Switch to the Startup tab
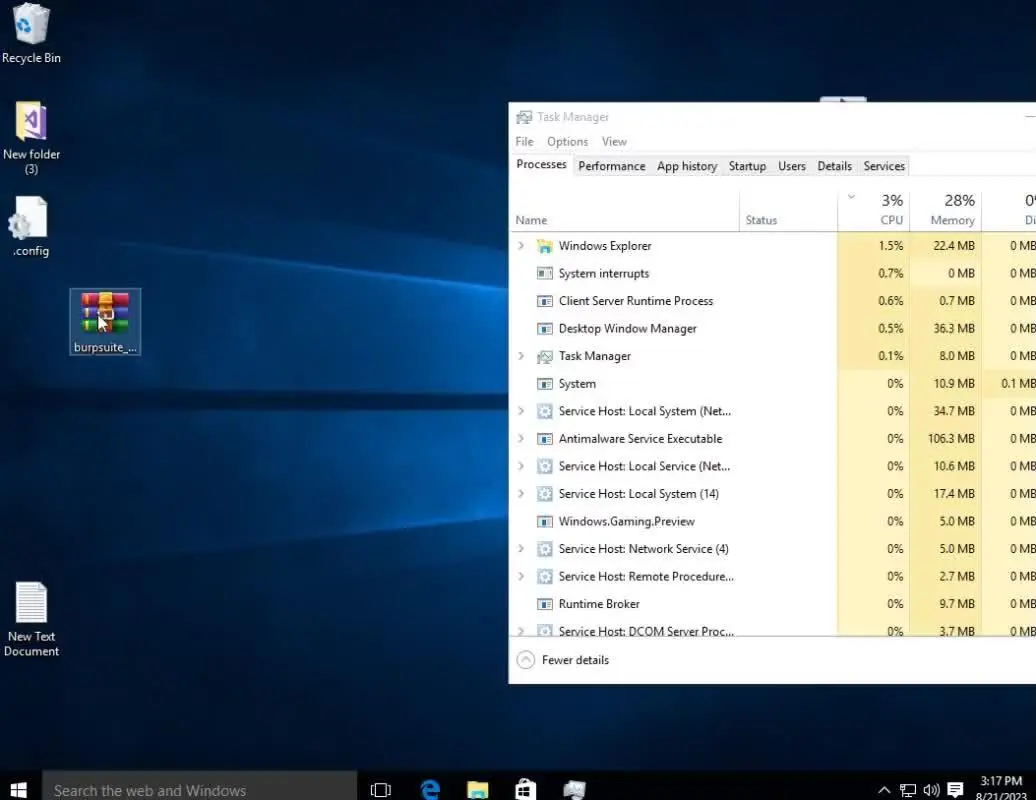Image resolution: width=1036 pixels, height=800 pixels. [x=747, y=166]
